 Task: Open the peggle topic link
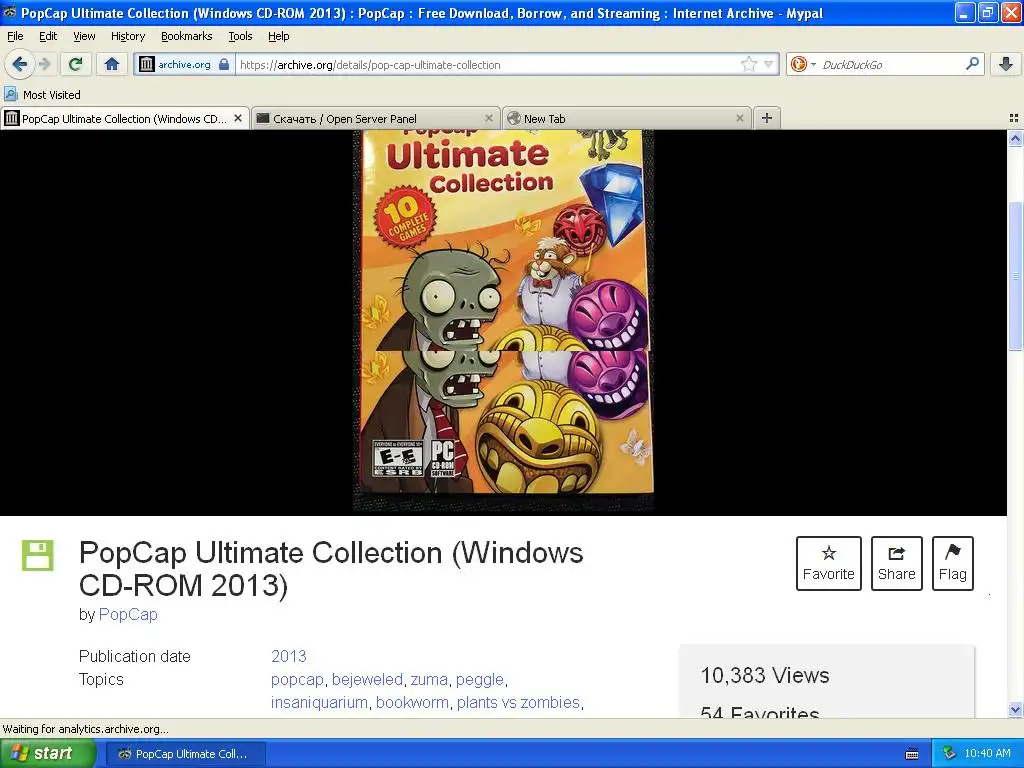point(479,679)
